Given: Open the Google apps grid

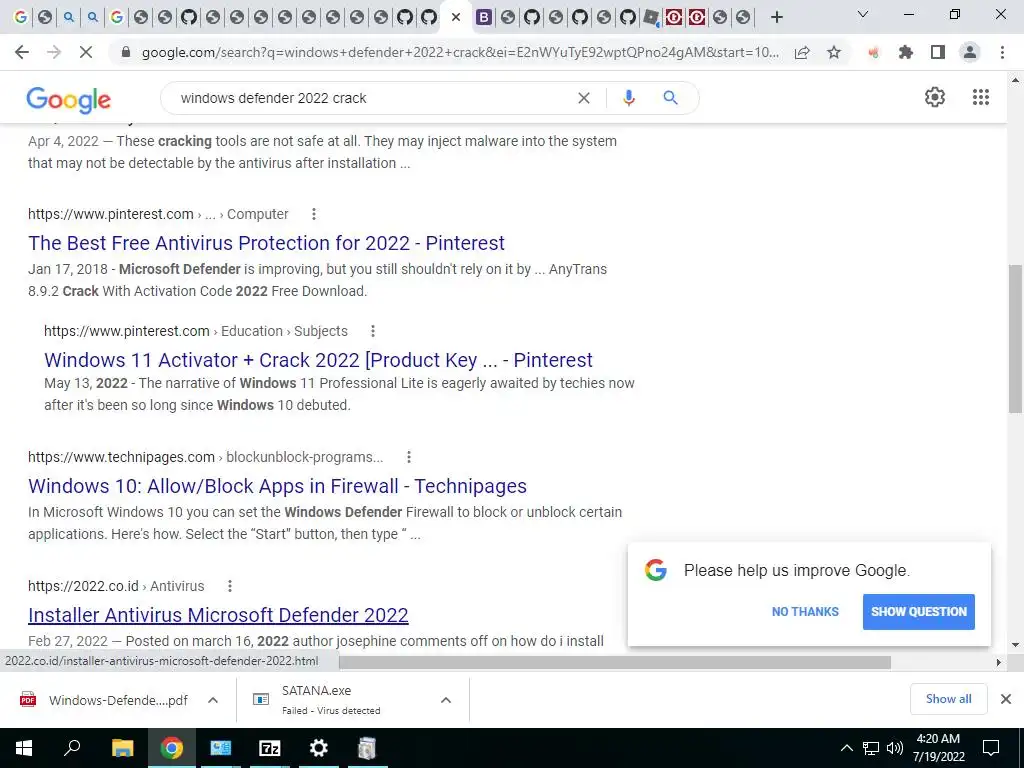Looking at the screenshot, I should (x=980, y=97).
